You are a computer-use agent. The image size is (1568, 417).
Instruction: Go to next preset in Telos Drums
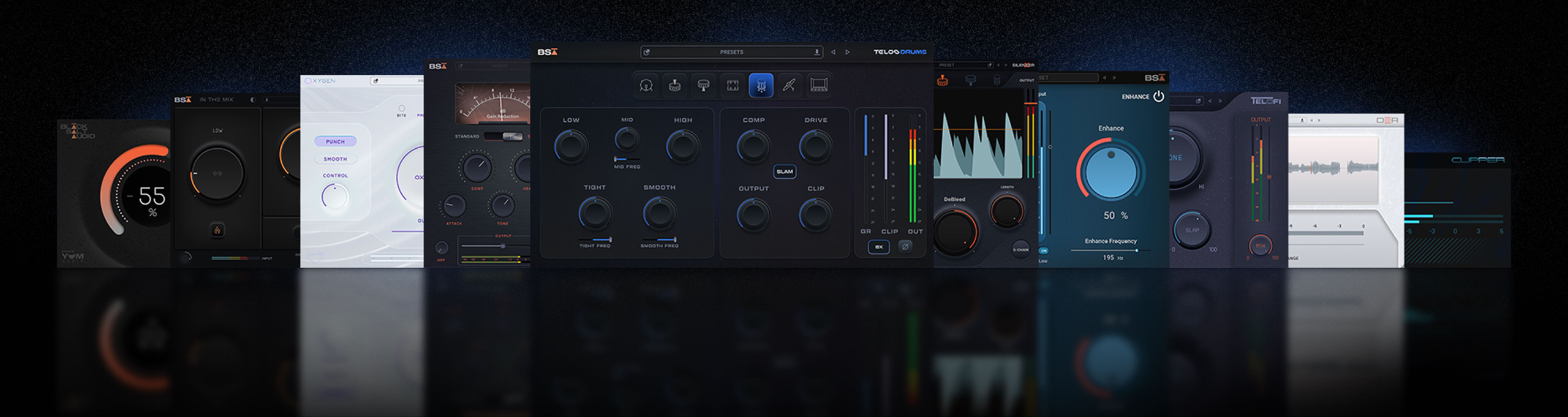coord(848,52)
